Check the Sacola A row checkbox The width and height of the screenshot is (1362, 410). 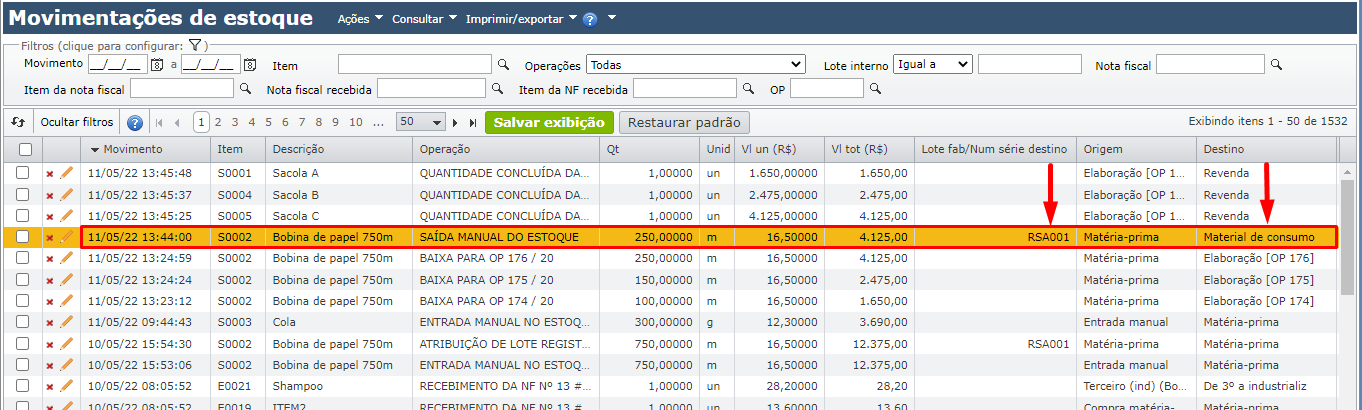tap(23, 173)
